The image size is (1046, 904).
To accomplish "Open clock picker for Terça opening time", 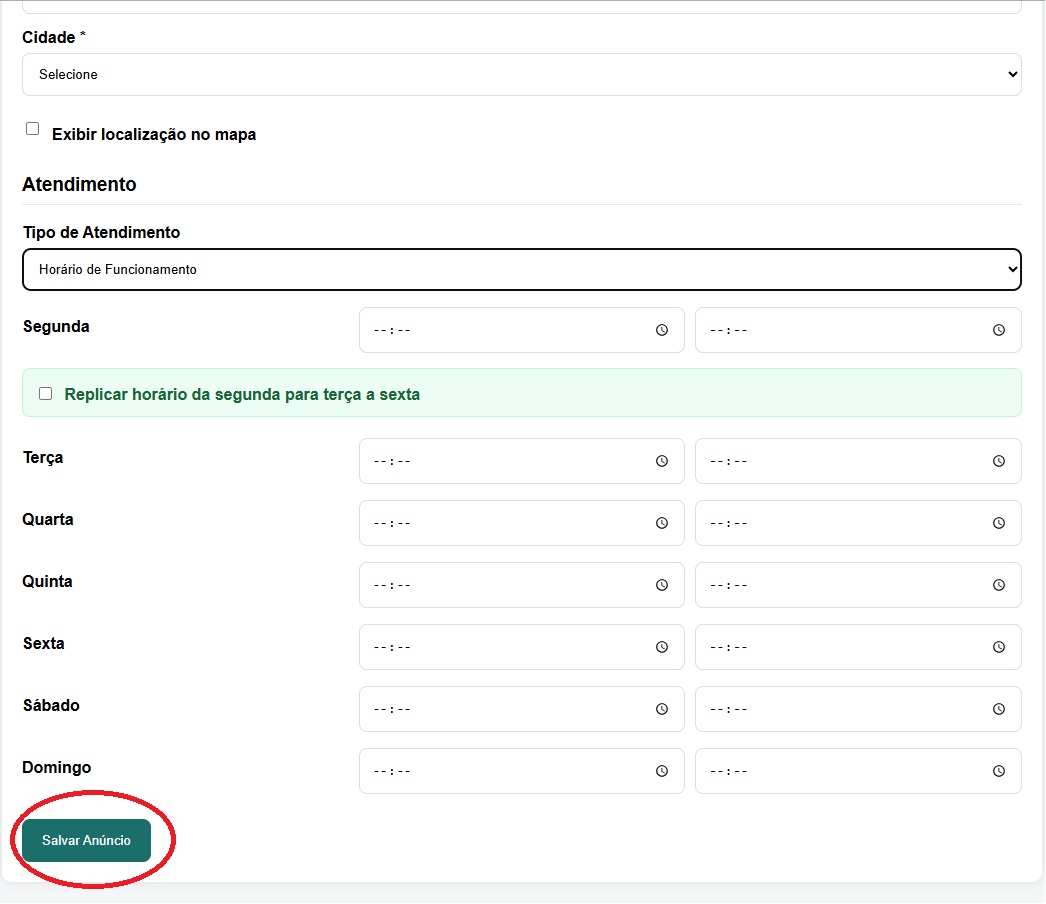I will (x=662, y=461).
